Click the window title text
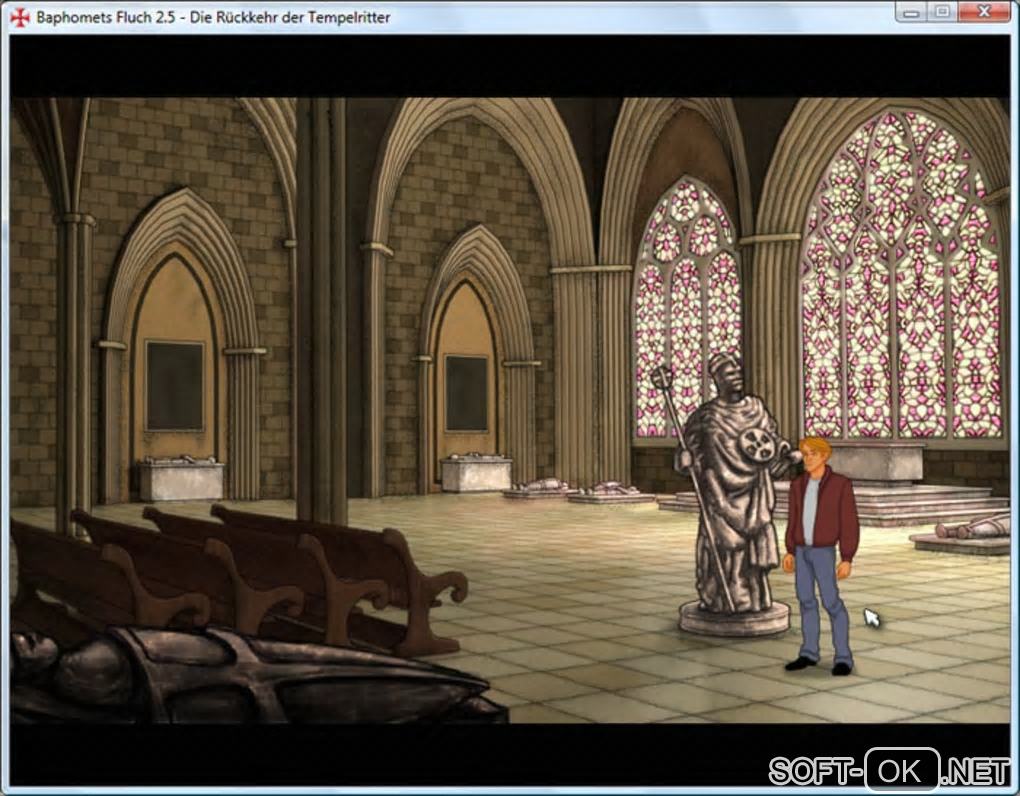The height and width of the screenshot is (796, 1020). click(x=213, y=18)
